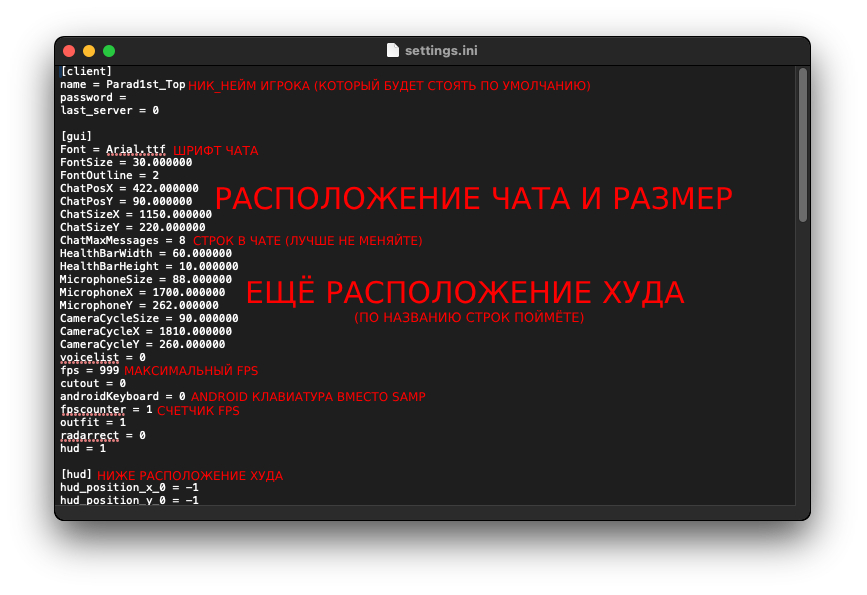
Task: Click the 'CameraCycleY = 260.000000' line
Action: click(143, 344)
